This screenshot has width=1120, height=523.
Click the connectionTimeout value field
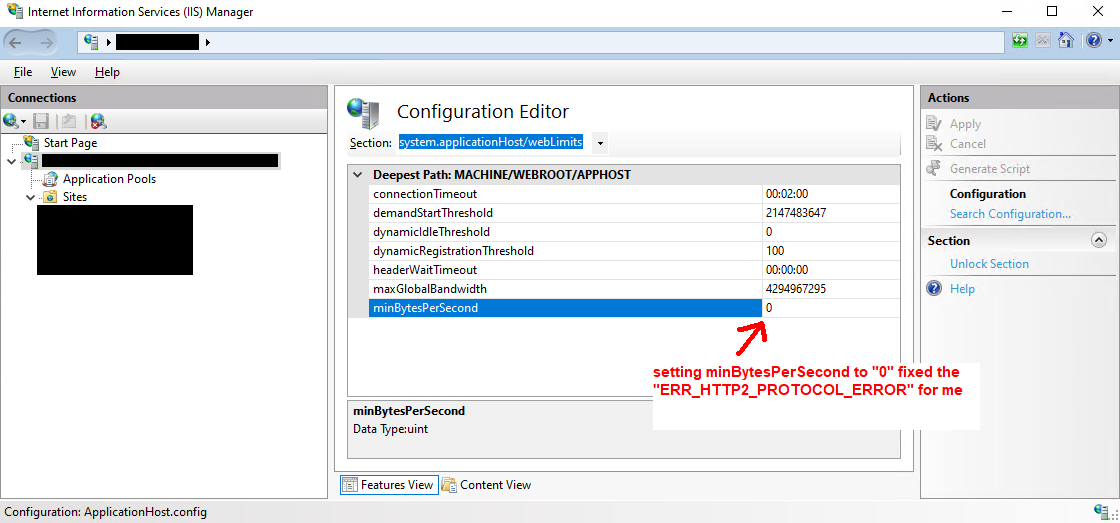(x=830, y=194)
